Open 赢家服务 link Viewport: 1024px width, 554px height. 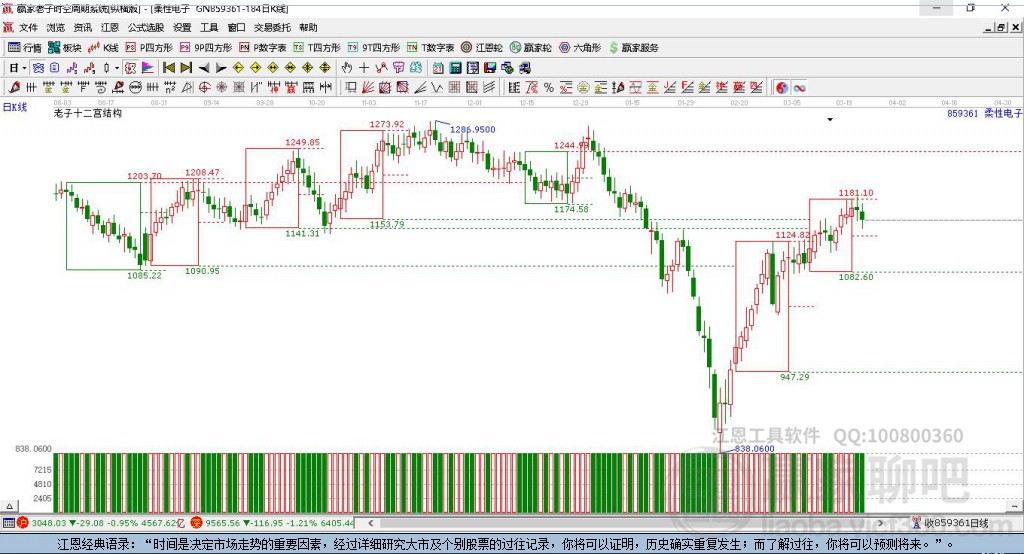[633, 48]
